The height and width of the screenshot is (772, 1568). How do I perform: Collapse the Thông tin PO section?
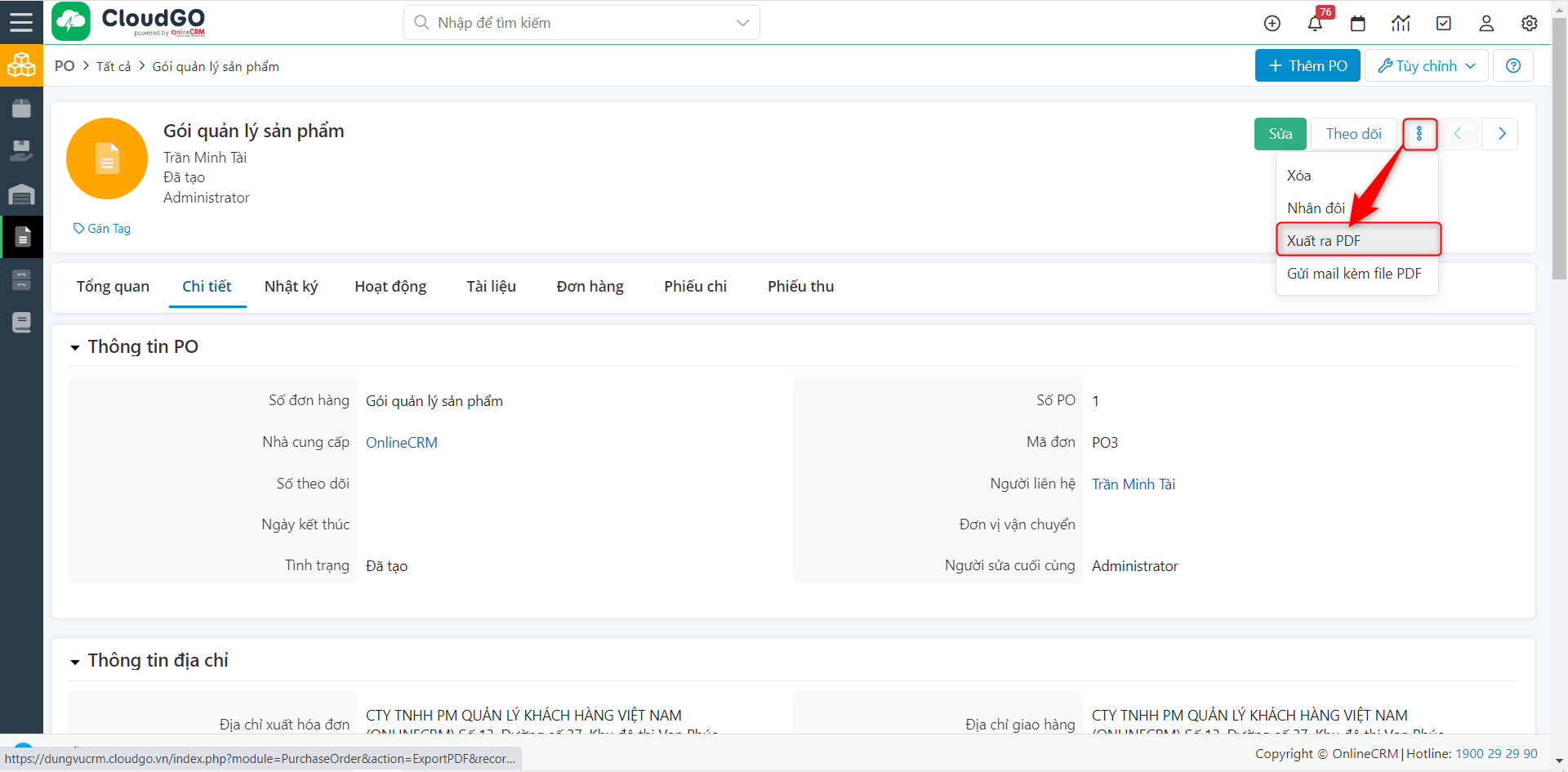point(75,348)
